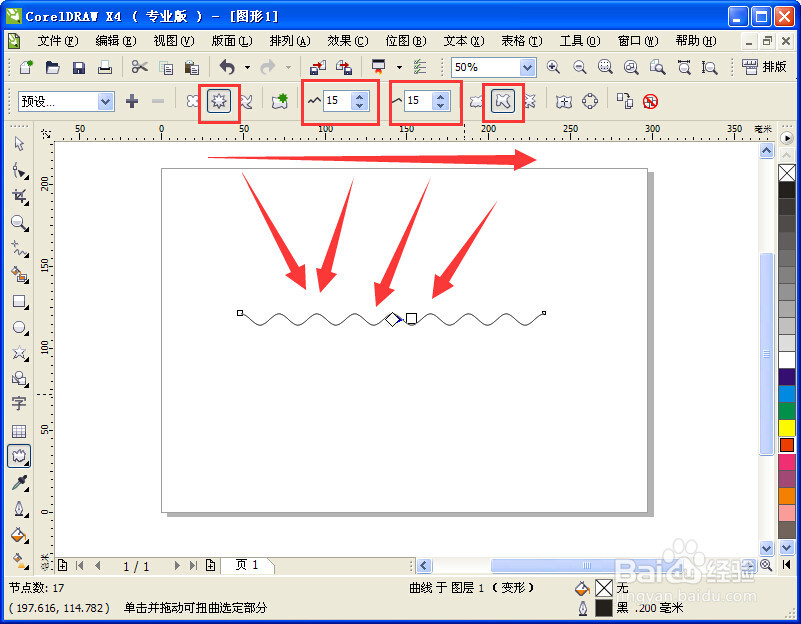801x624 pixels.
Task: Add a new preset with the plus button
Action: 131,101
